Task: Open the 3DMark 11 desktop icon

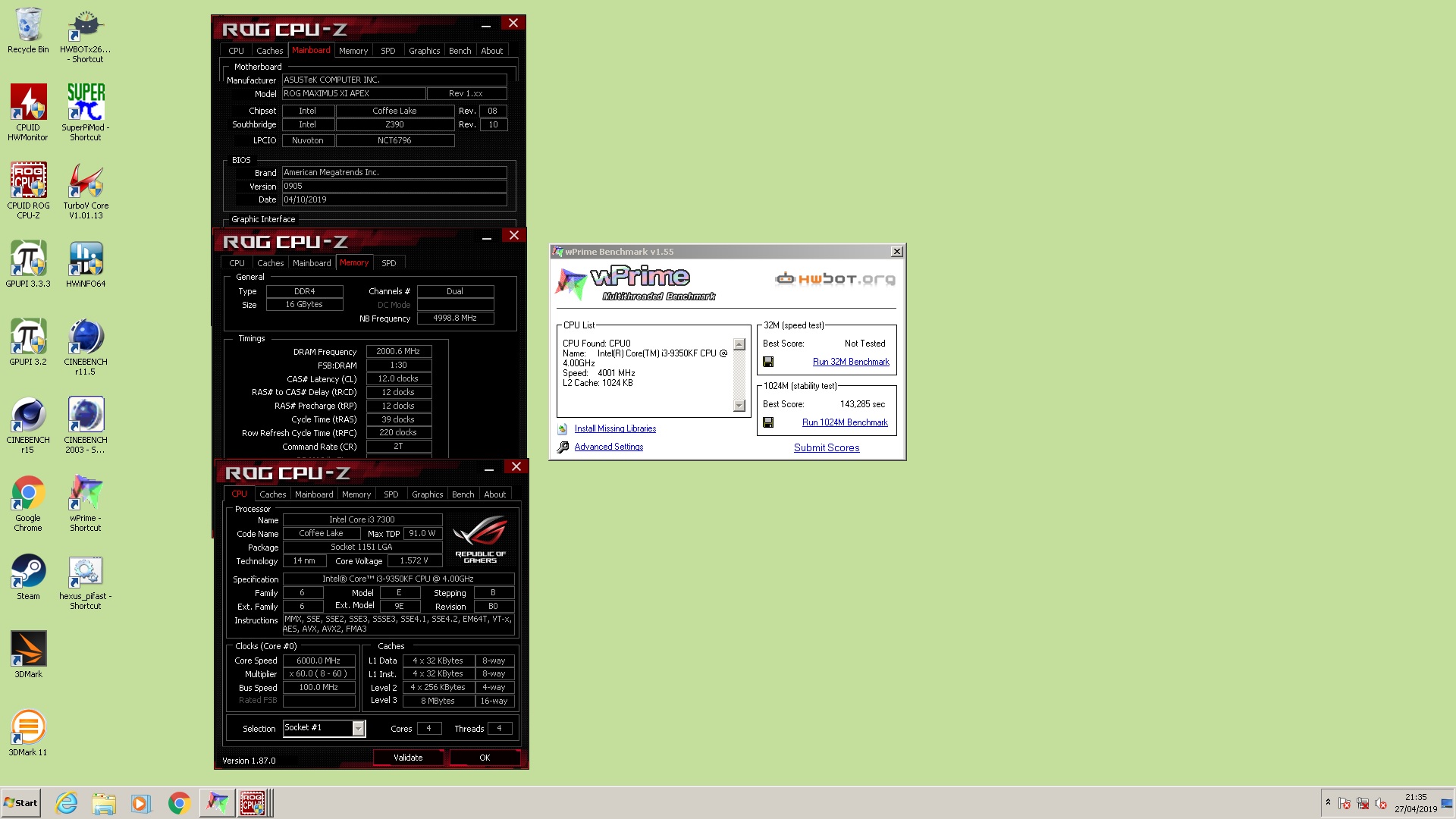Action: pos(28,733)
